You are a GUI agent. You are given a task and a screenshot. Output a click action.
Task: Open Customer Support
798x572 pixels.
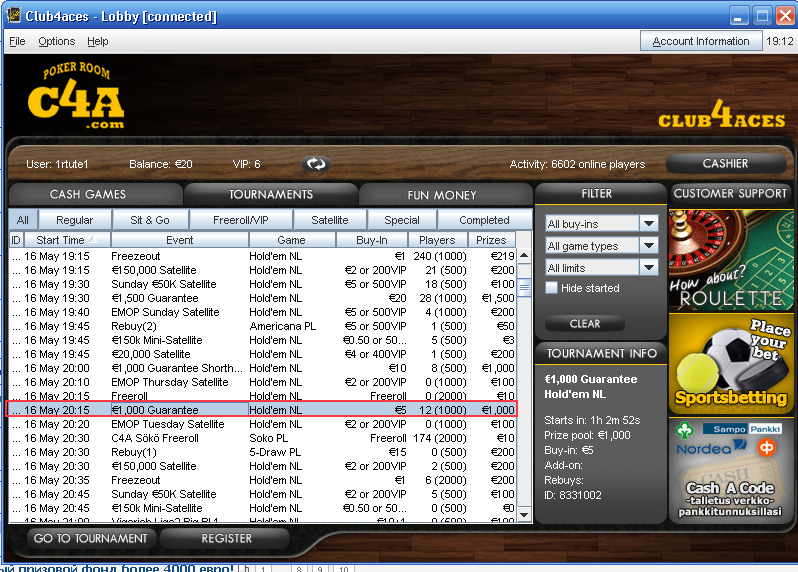730,193
